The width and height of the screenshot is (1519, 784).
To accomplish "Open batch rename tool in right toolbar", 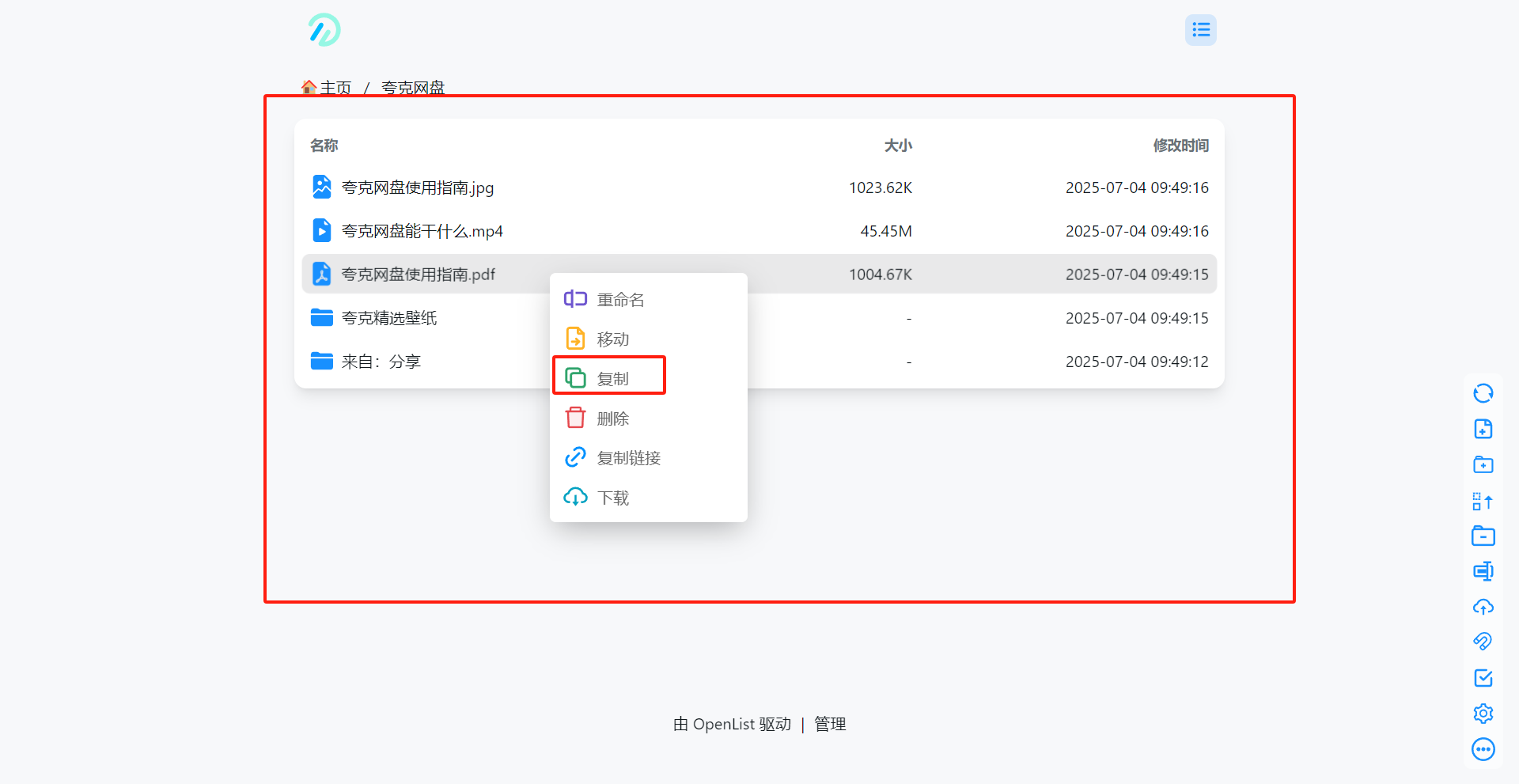I will coord(1483,571).
